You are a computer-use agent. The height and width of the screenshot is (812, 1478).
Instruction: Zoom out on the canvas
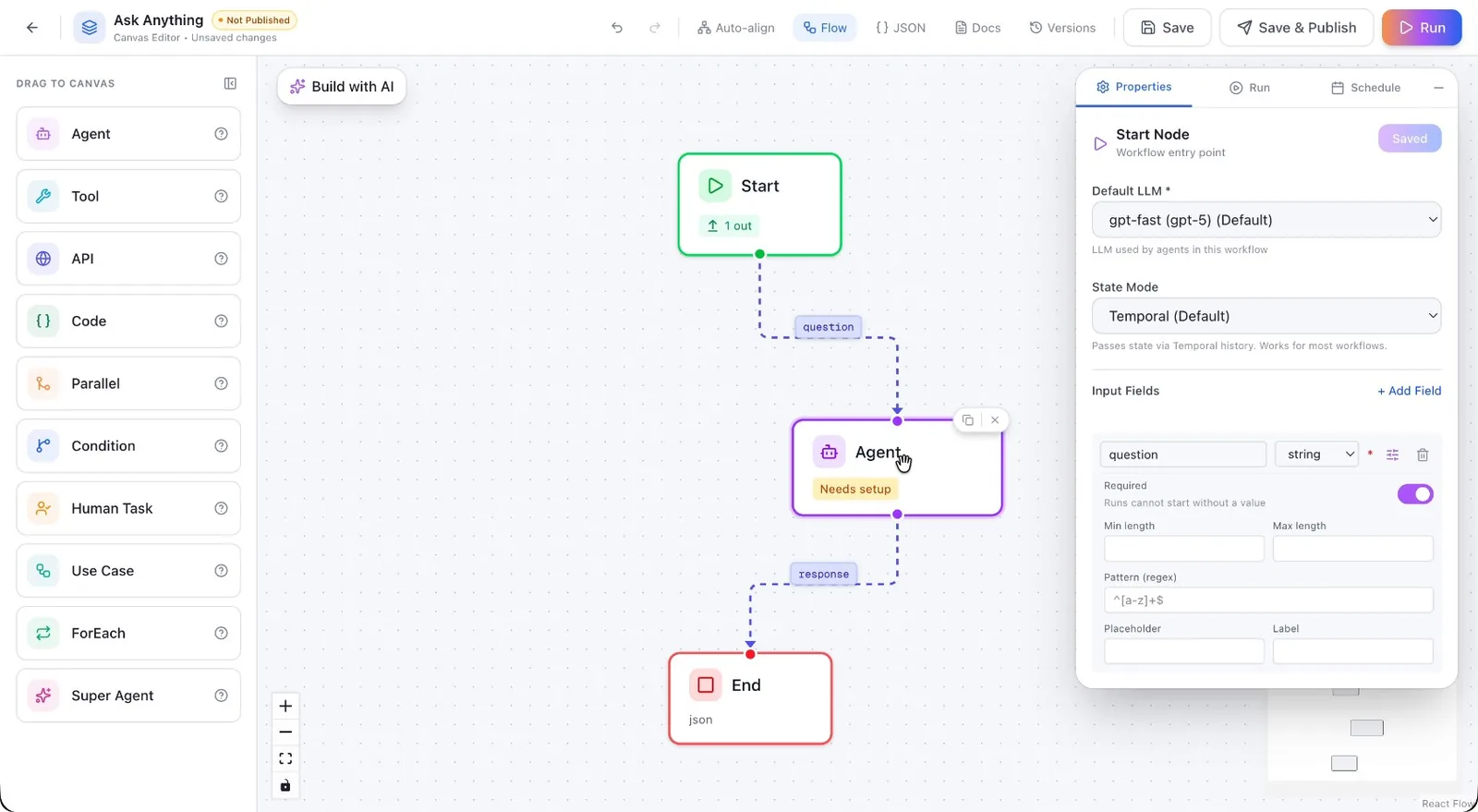(x=285, y=732)
